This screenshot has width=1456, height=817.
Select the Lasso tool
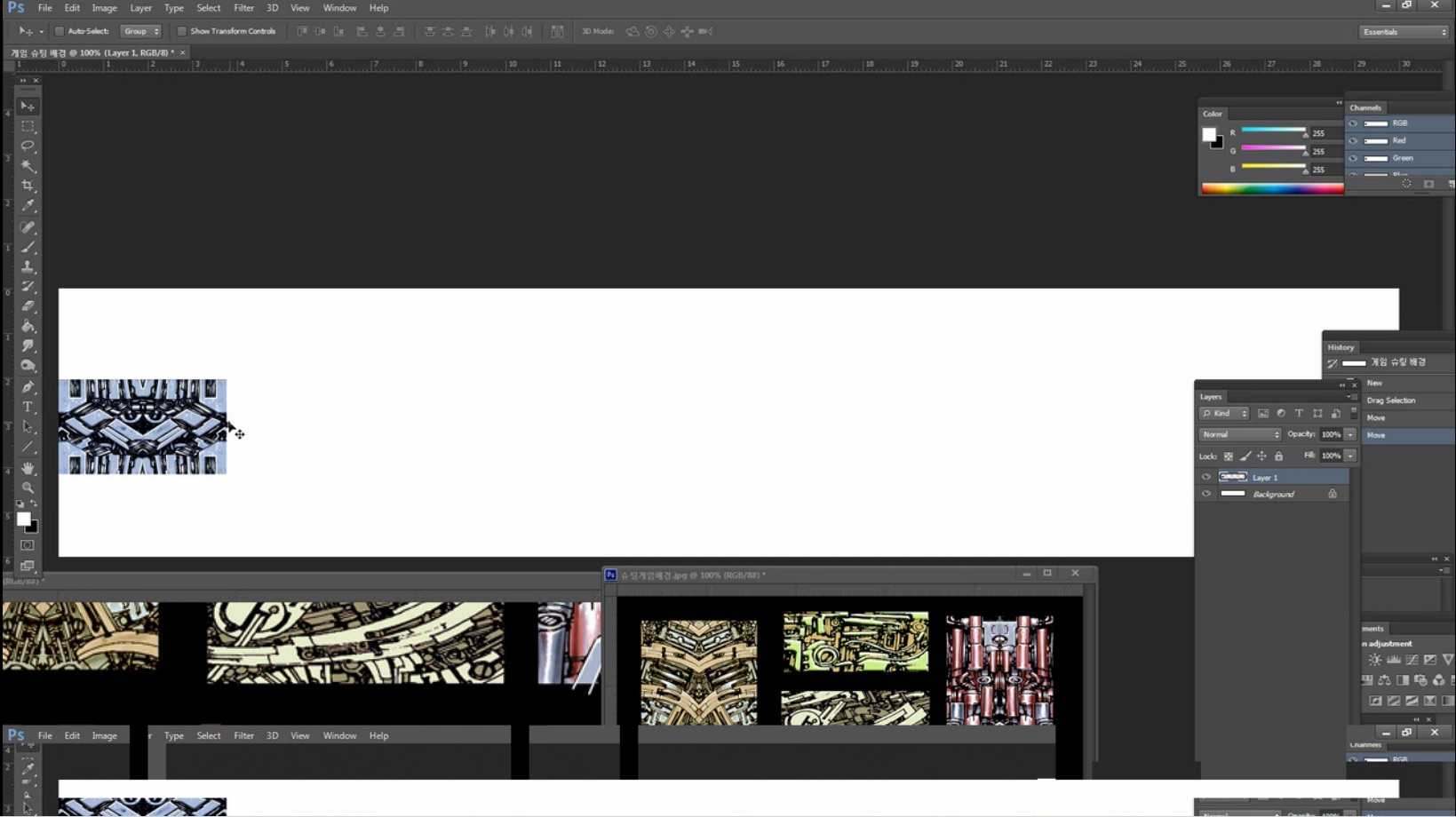[x=28, y=146]
